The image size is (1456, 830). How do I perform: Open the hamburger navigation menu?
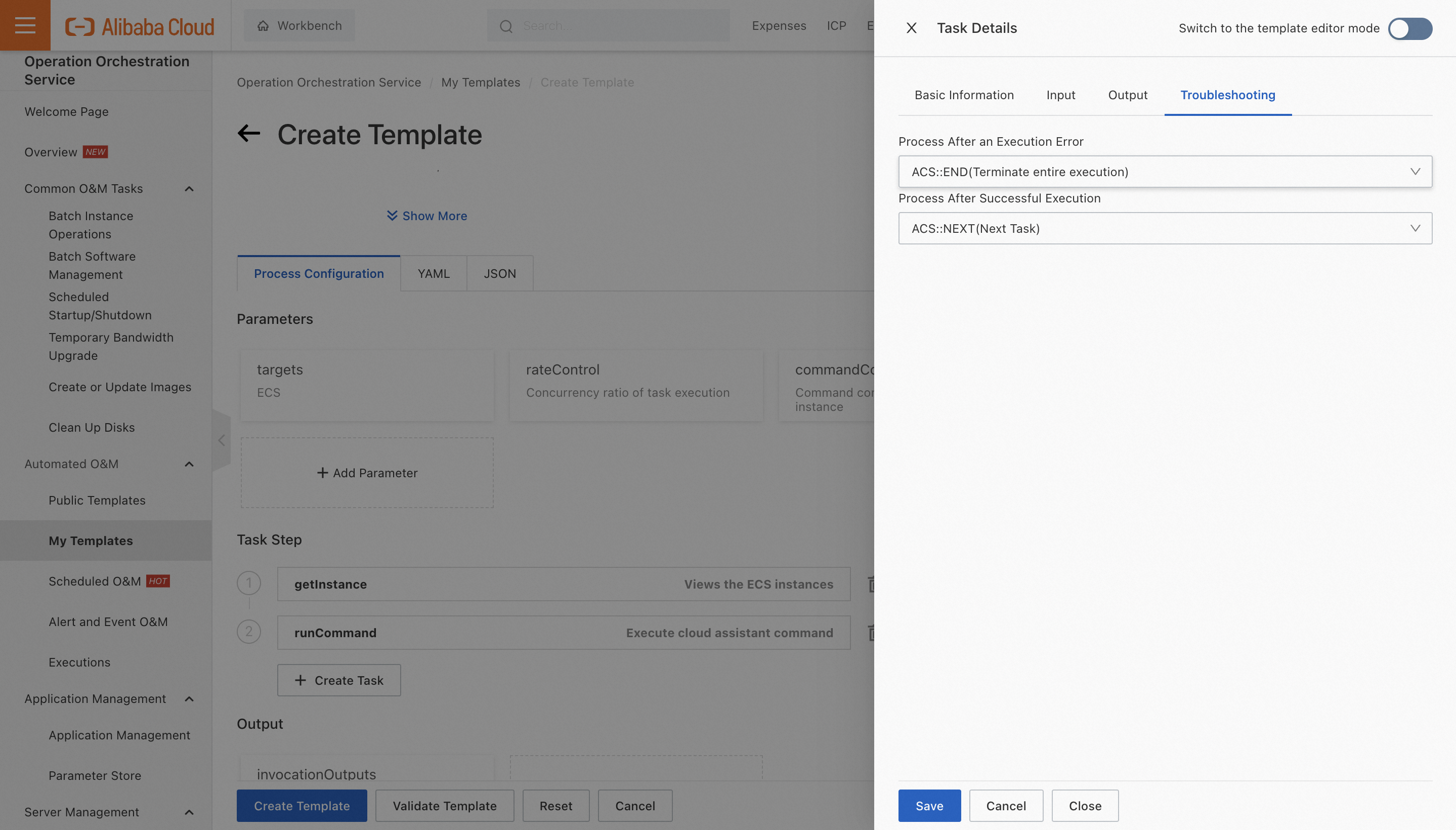click(25, 25)
